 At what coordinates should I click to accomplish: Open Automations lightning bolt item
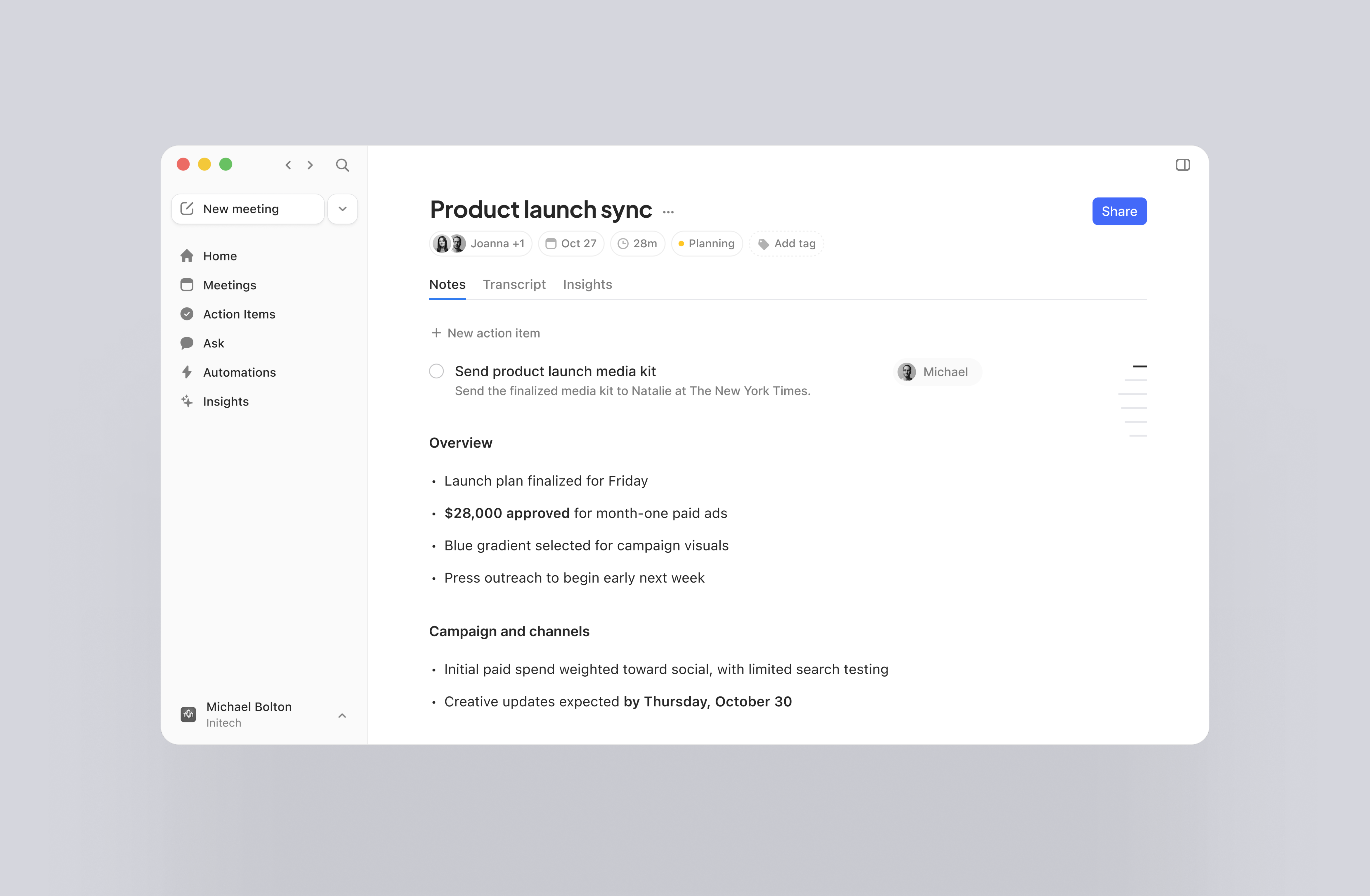click(239, 372)
